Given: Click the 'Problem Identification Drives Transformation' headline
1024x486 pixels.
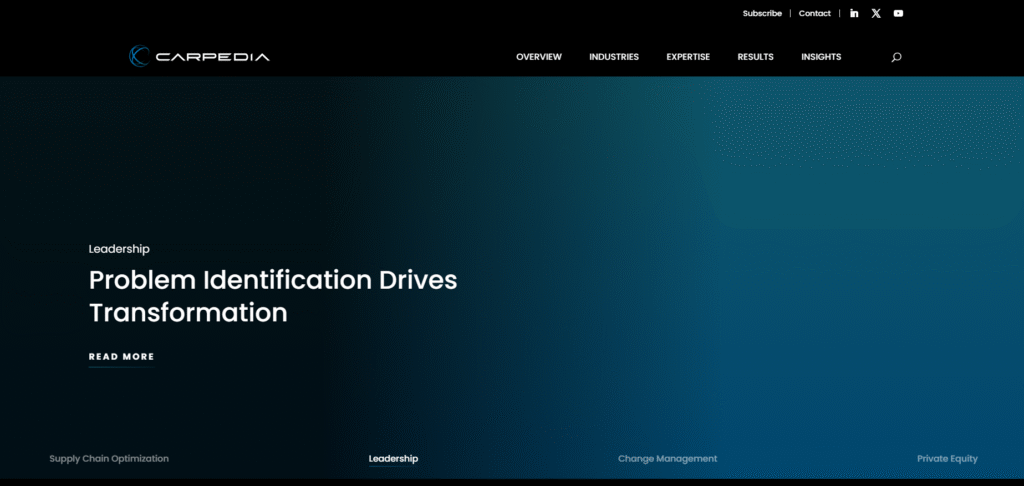Looking at the screenshot, I should tap(272, 296).
